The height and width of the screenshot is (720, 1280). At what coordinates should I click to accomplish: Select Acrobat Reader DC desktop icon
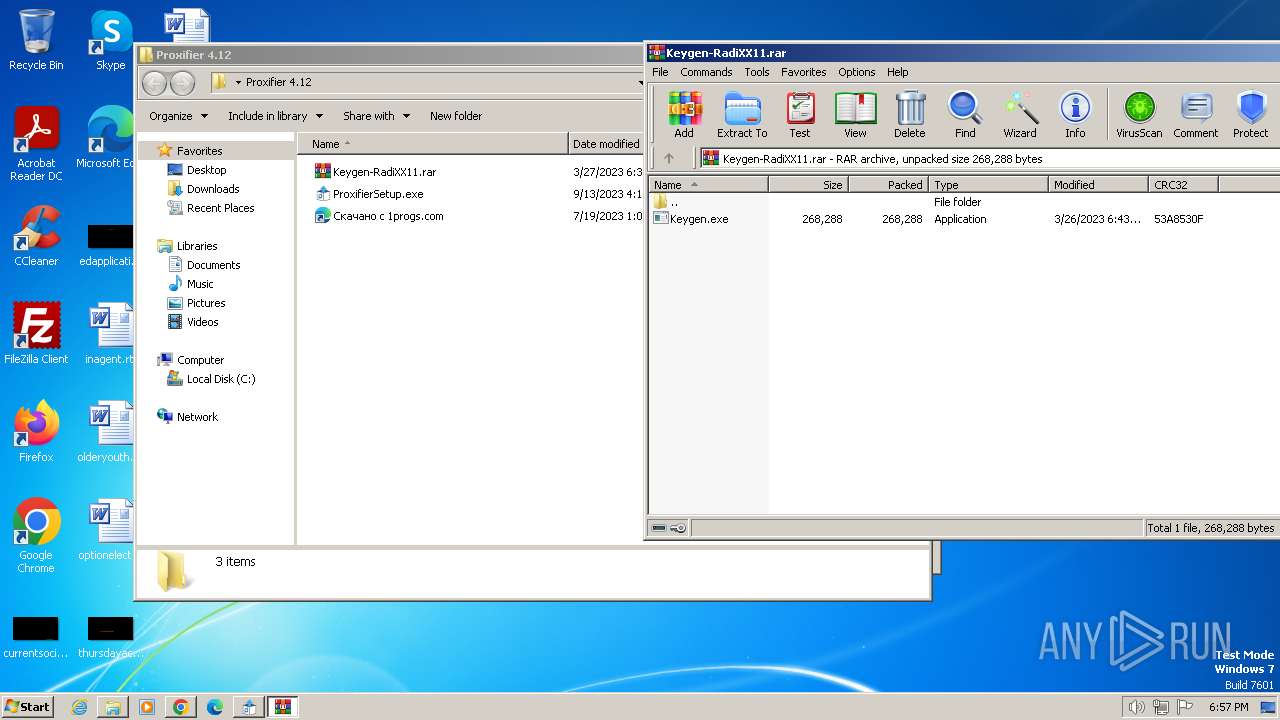tap(36, 144)
